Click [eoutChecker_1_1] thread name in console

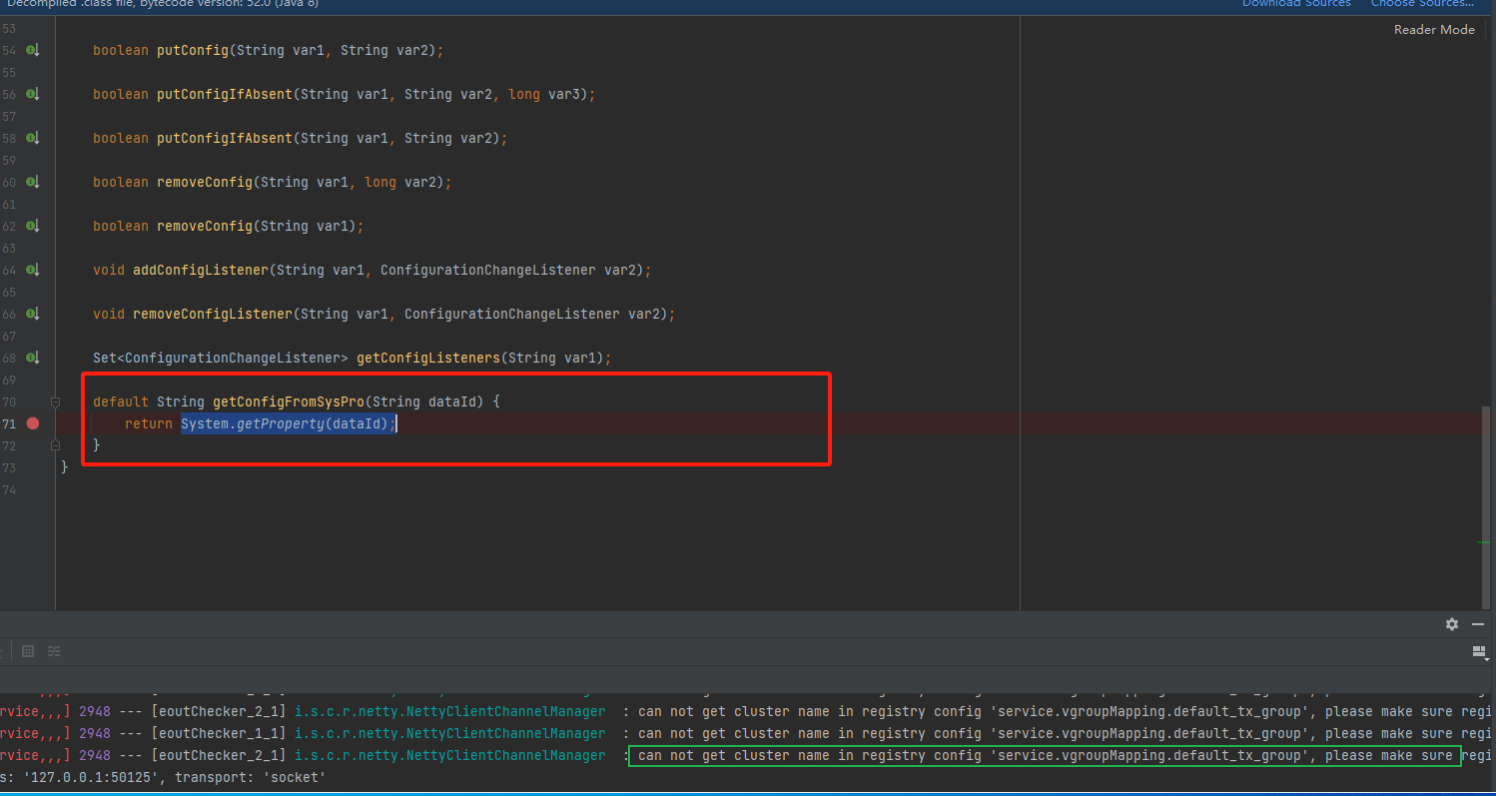[219, 733]
